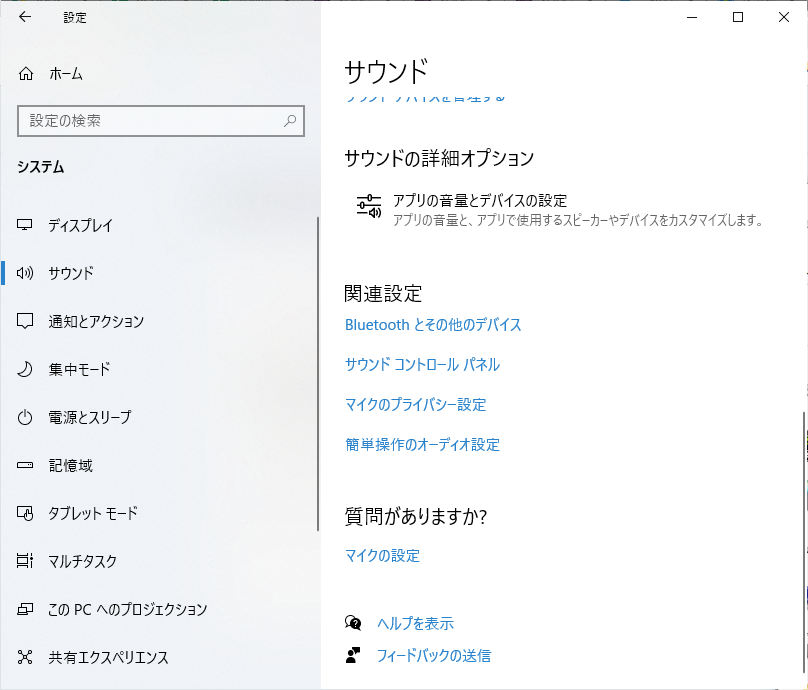Click the help chat bubble icon
The image size is (808, 690).
click(x=353, y=623)
